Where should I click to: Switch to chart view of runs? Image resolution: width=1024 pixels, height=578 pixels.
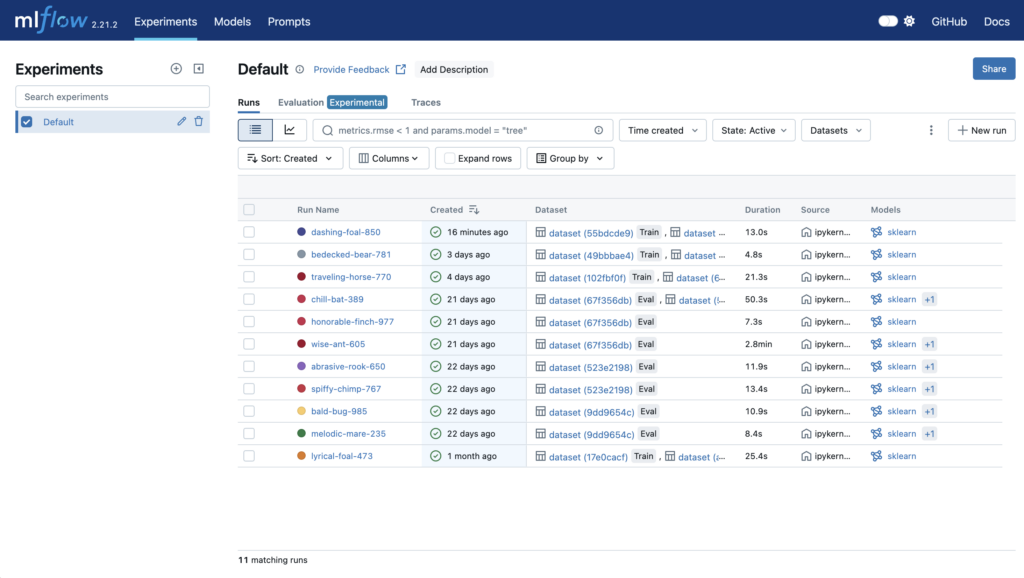(x=289, y=130)
